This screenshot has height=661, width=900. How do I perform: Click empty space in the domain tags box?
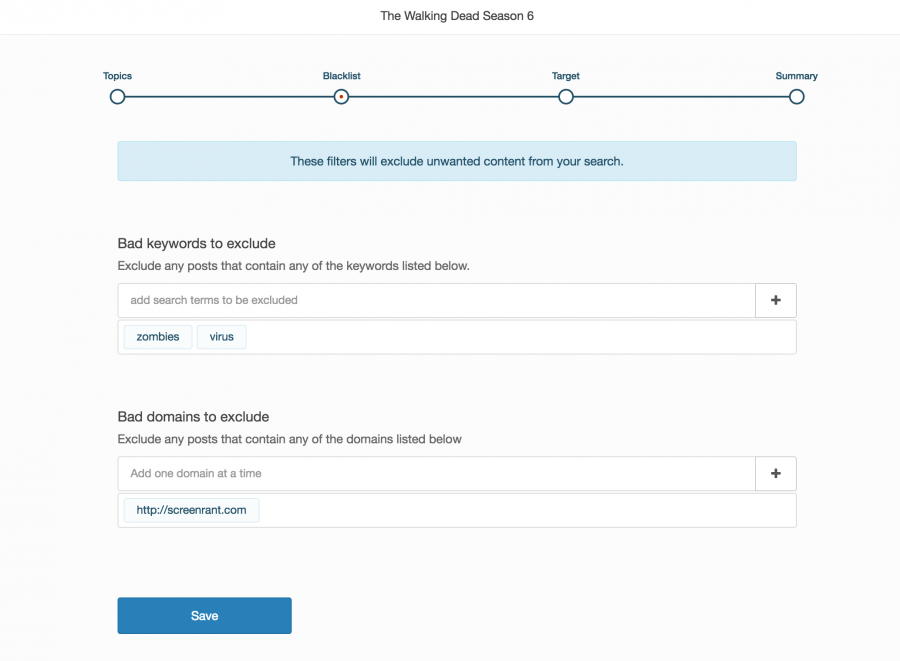point(520,511)
